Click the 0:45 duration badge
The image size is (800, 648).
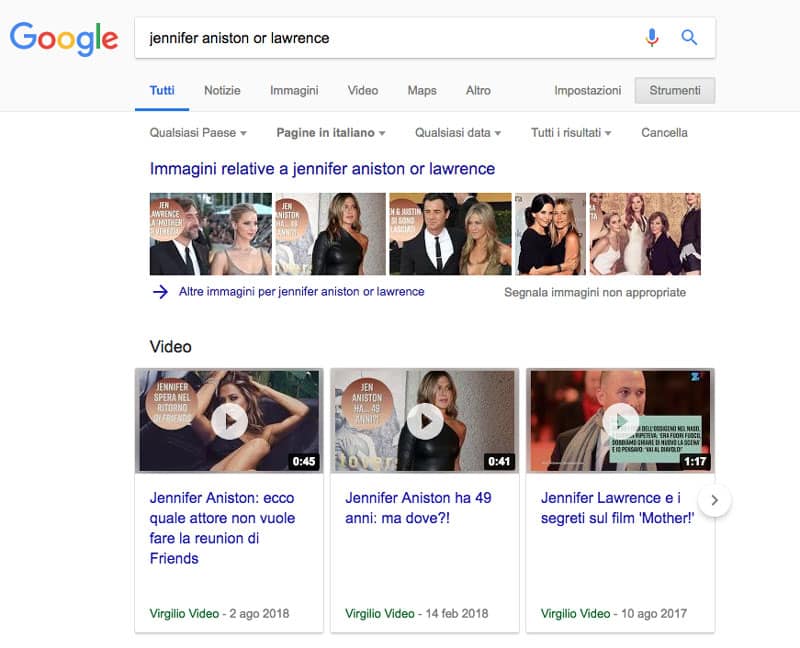[304, 461]
